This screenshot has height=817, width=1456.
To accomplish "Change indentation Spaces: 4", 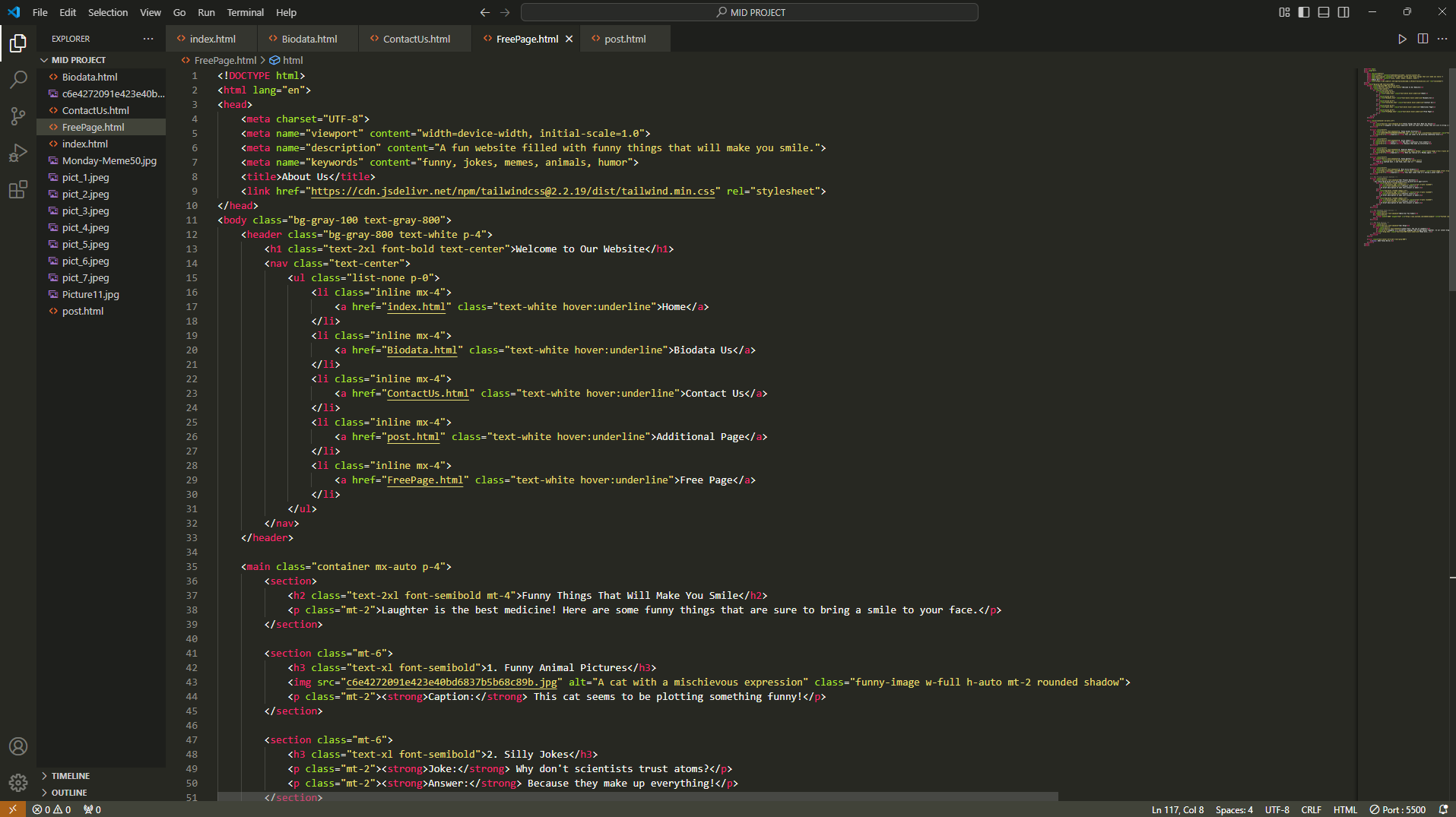I will click(x=1233, y=809).
